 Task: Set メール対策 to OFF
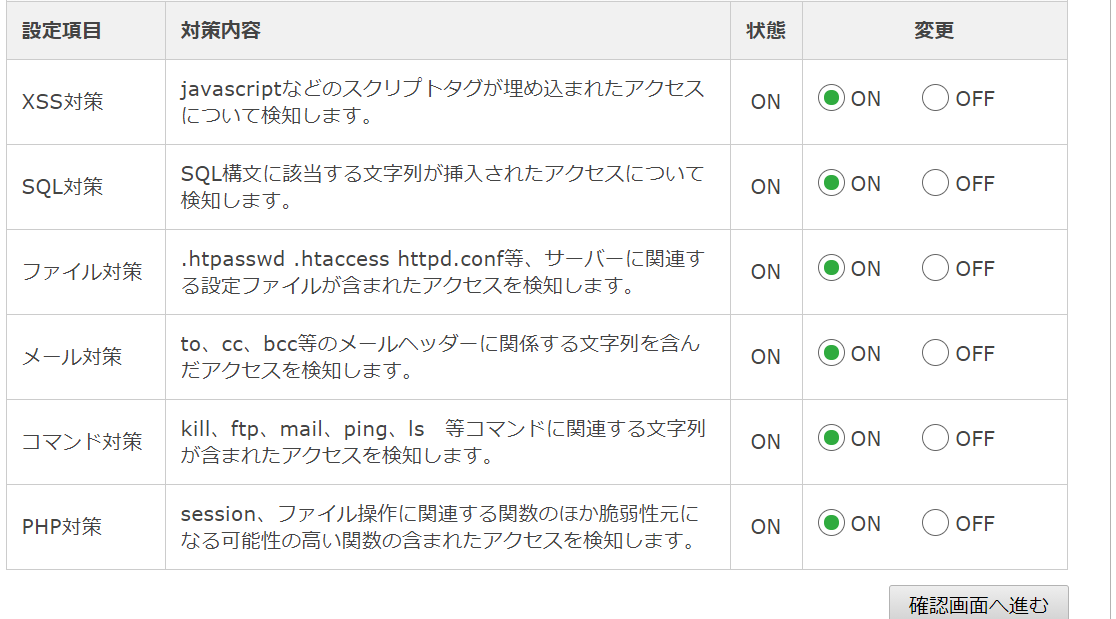point(935,353)
